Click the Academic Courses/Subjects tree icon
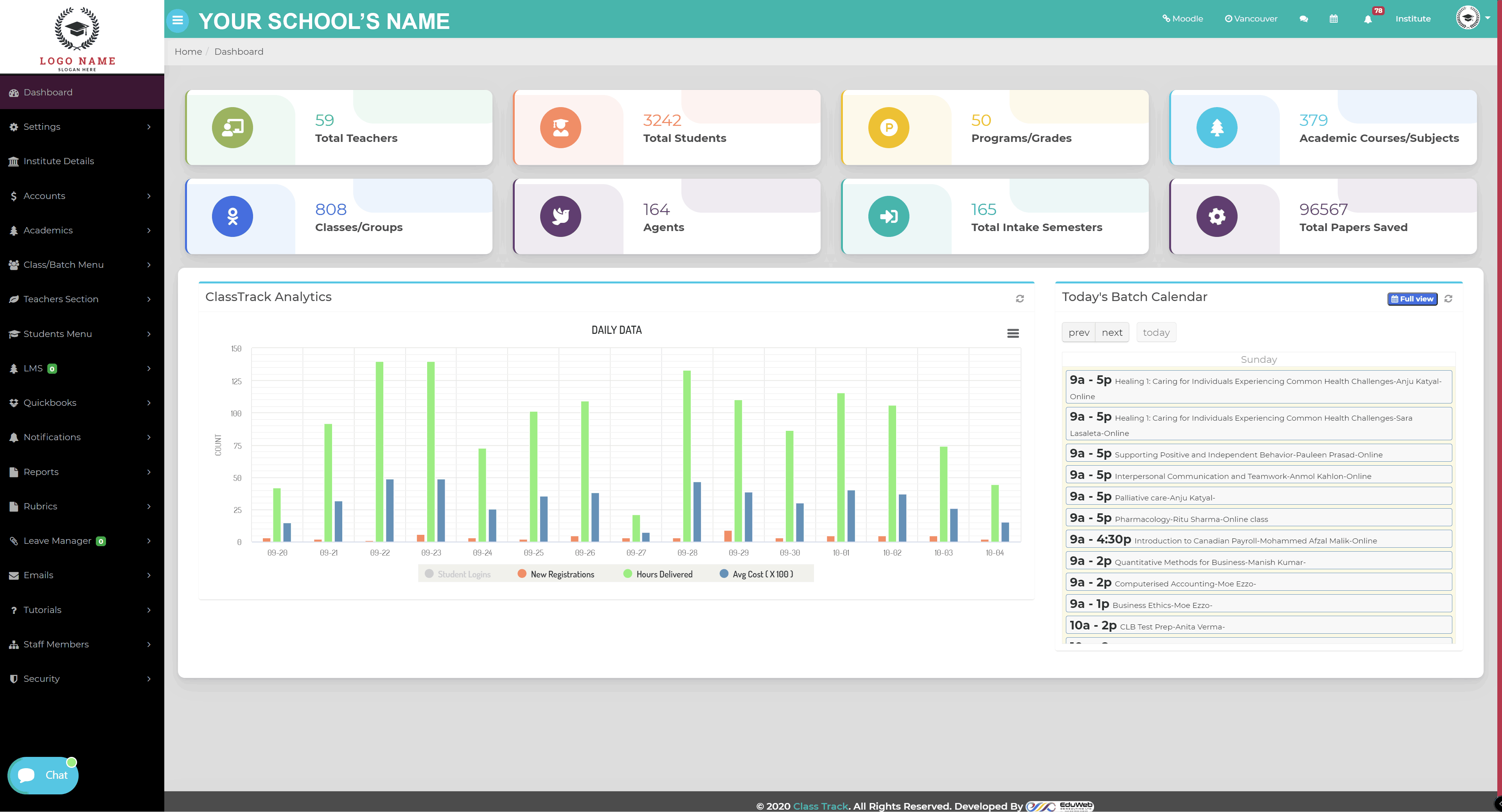Viewport: 1502px width, 812px height. point(1217,128)
